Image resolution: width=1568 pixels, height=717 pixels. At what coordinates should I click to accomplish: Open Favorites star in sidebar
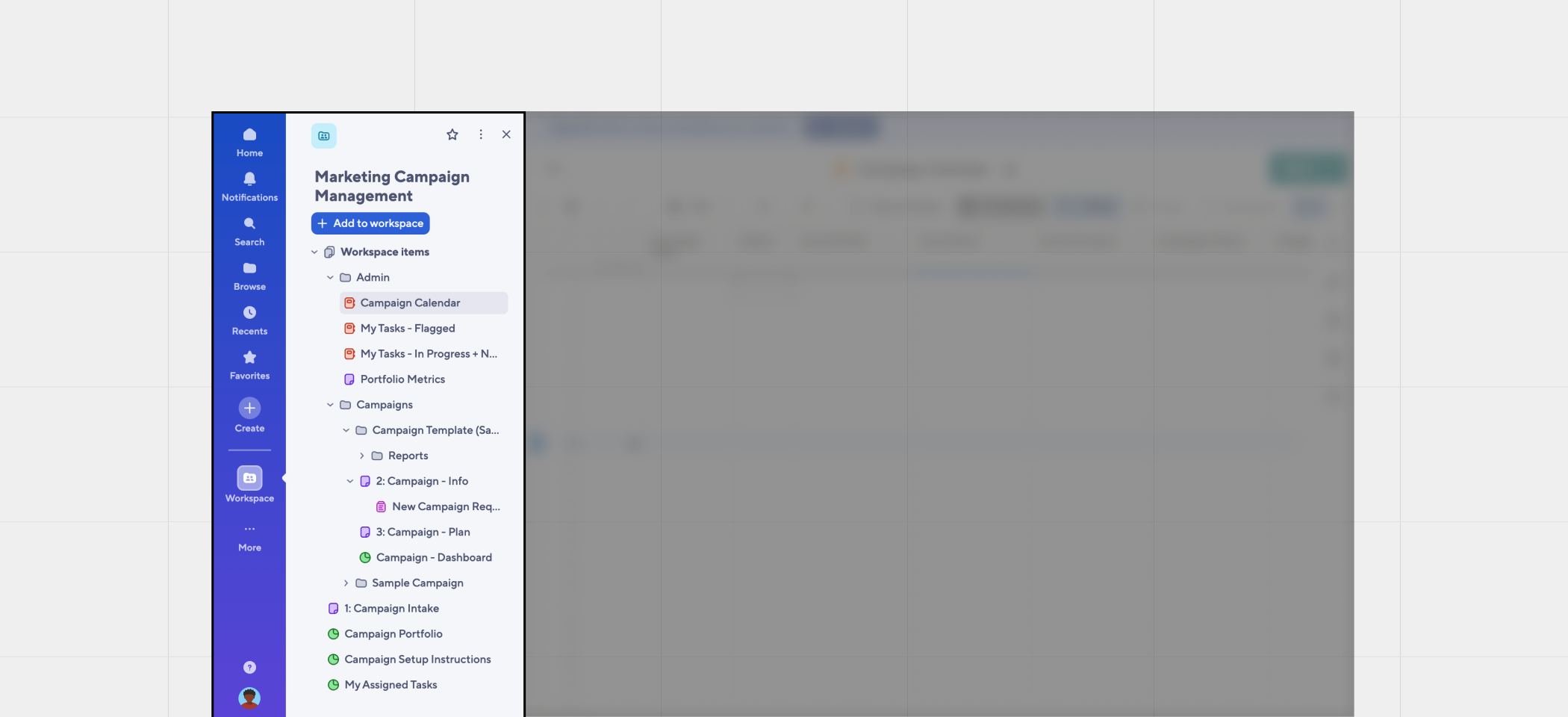click(249, 358)
